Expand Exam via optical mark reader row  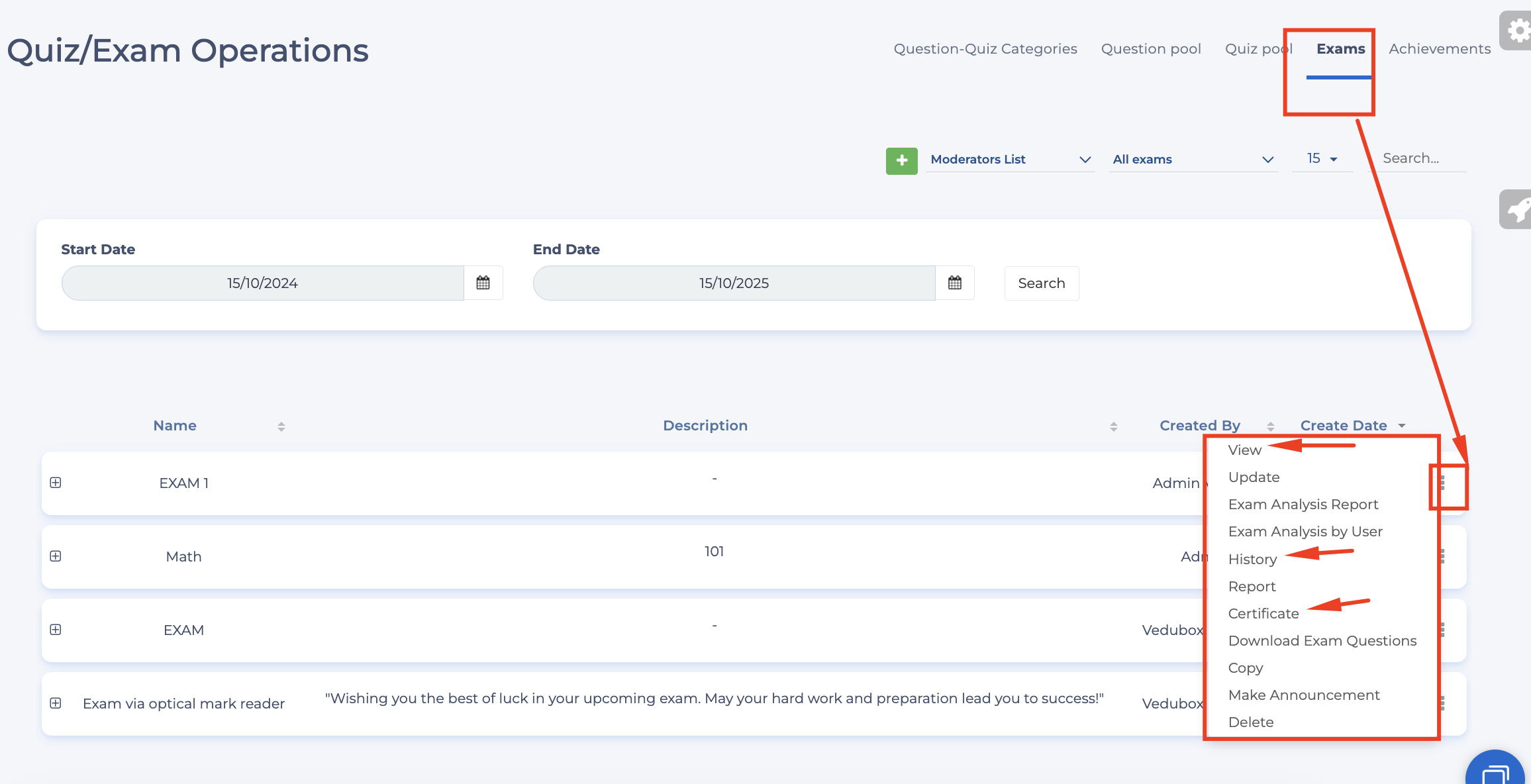[x=56, y=703]
